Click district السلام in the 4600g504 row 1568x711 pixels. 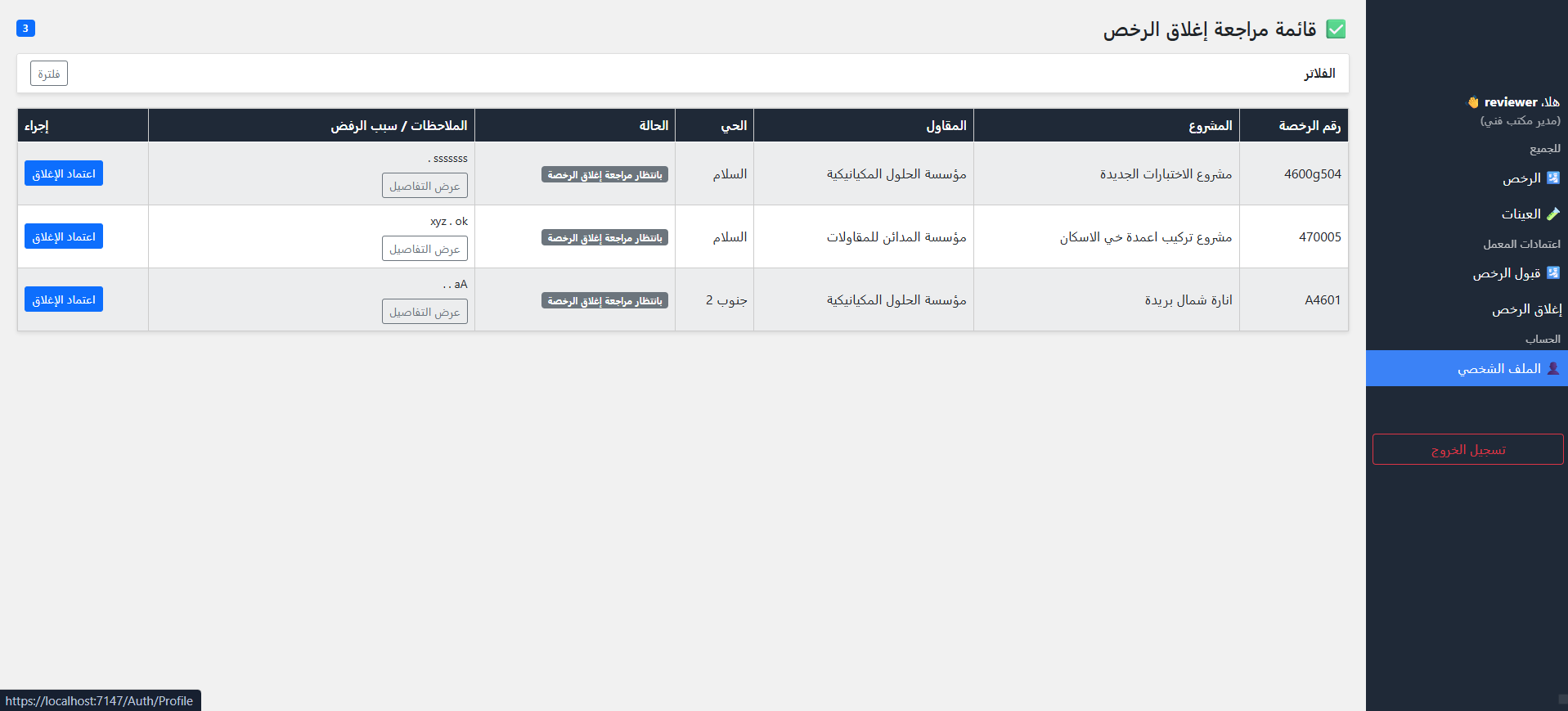coord(730,174)
